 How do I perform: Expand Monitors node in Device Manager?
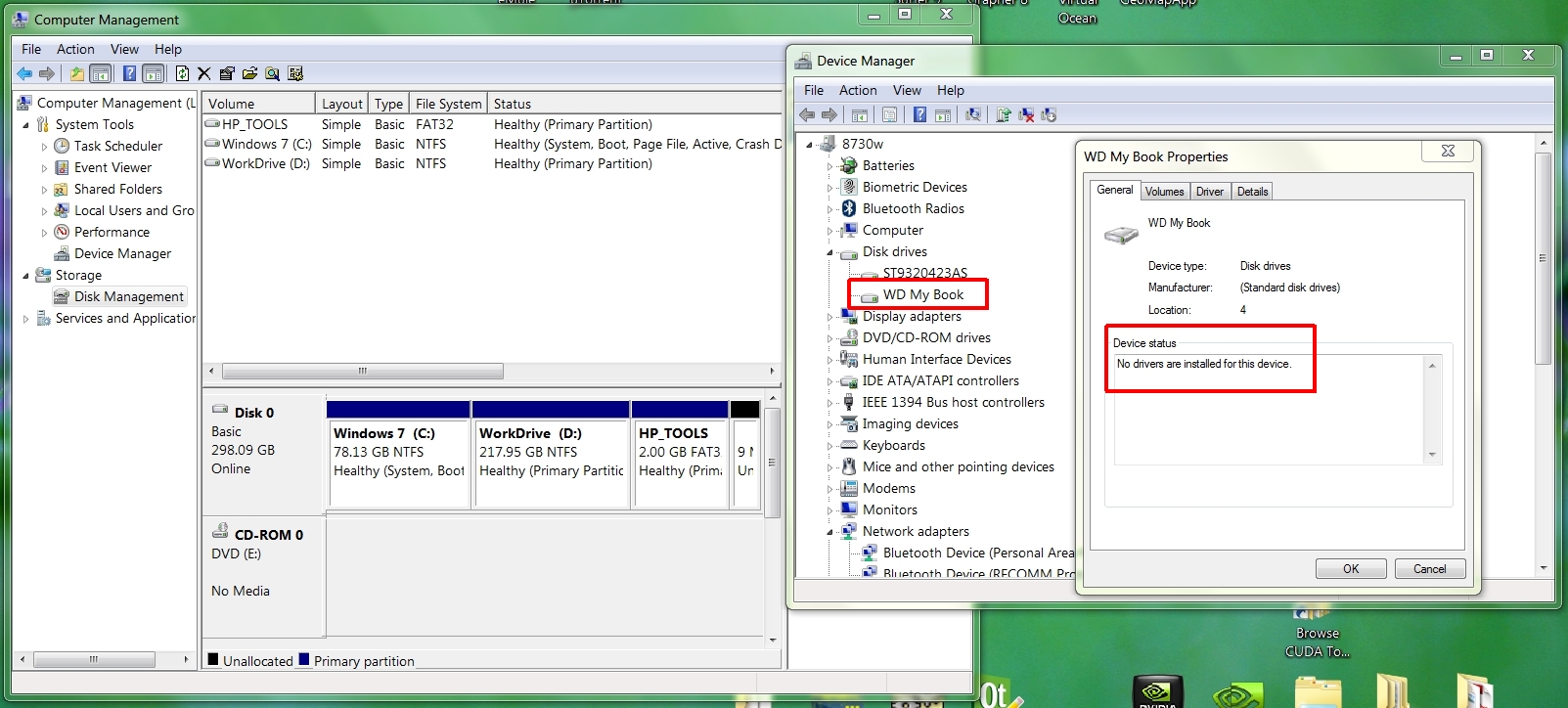[x=829, y=510]
